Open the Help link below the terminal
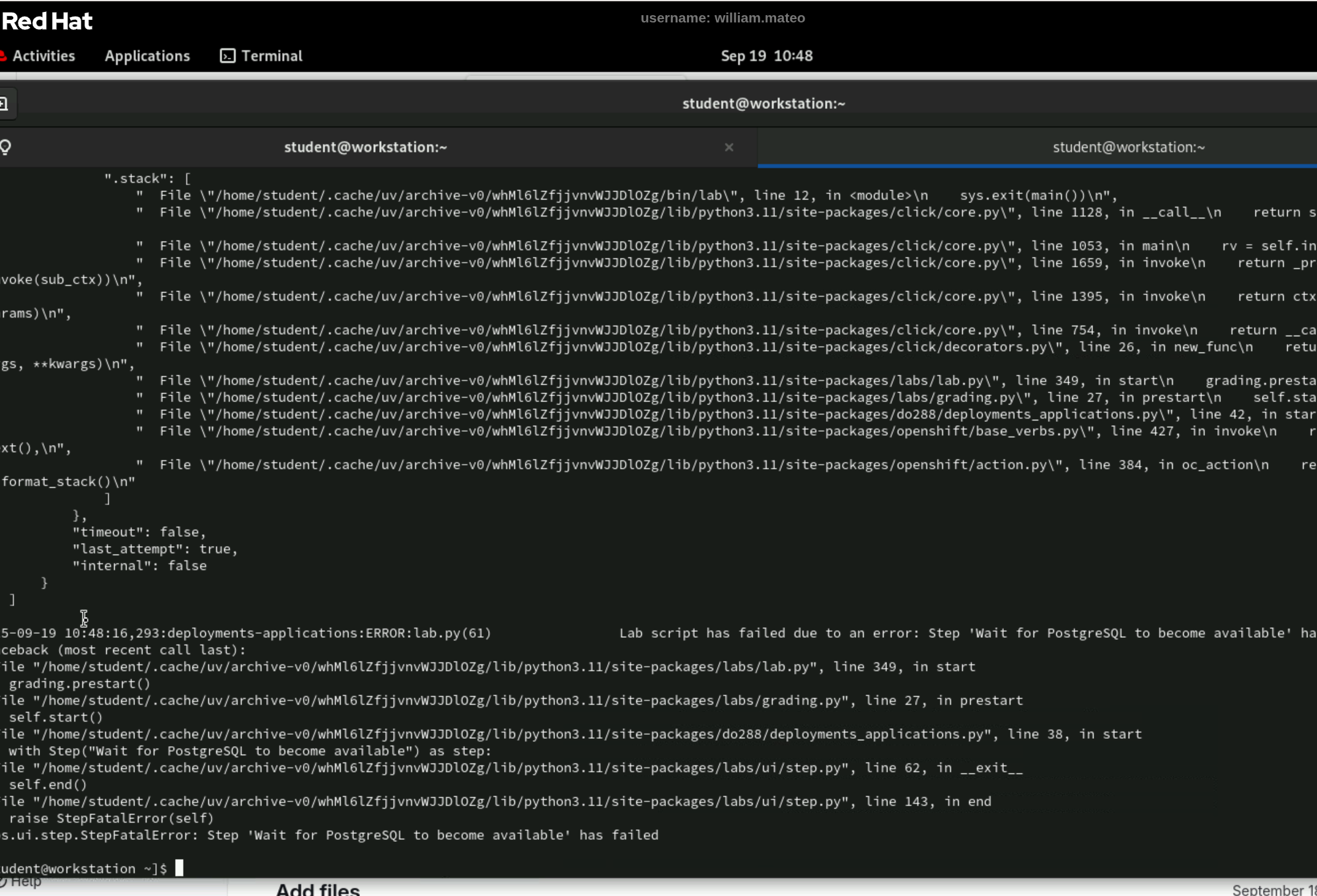Viewport: 1317px width, 896px height. (x=25, y=882)
